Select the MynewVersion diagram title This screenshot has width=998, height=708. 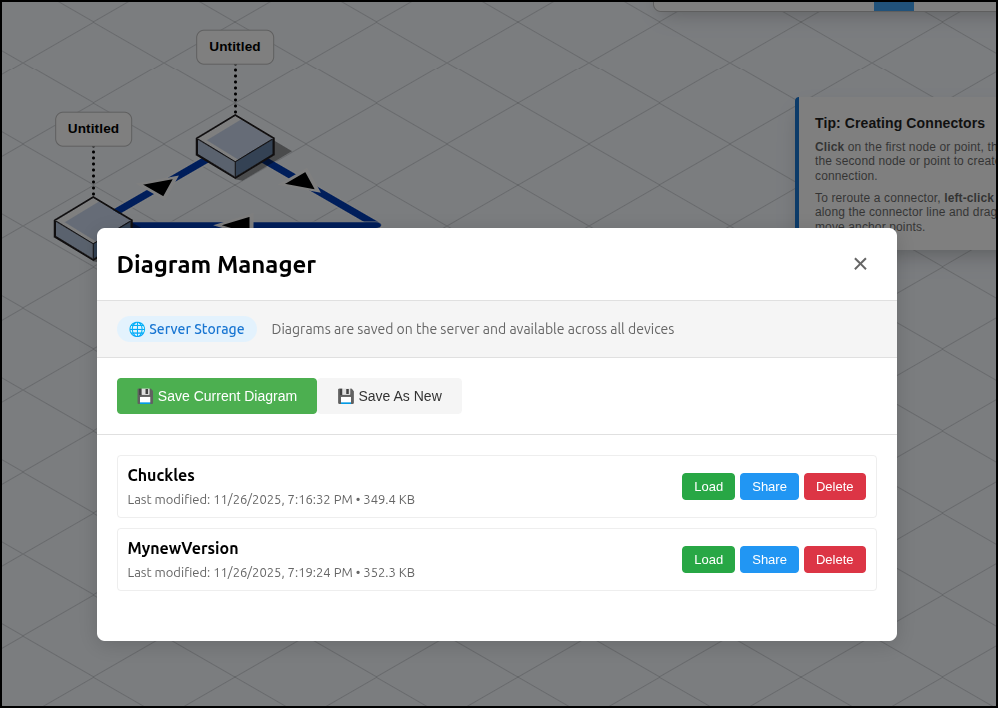click(x=183, y=548)
